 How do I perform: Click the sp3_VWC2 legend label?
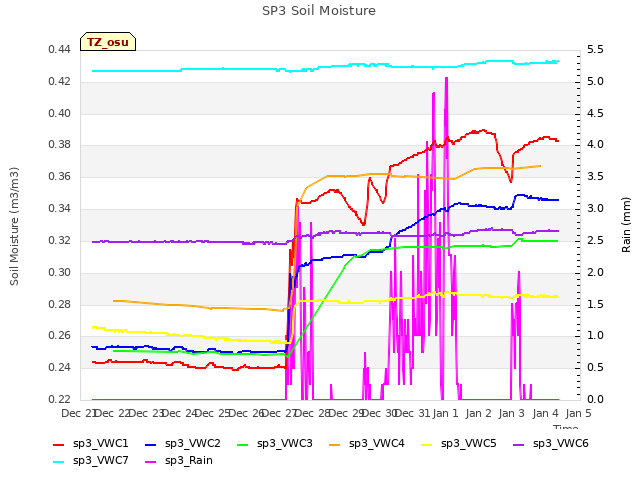[x=193, y=443]
